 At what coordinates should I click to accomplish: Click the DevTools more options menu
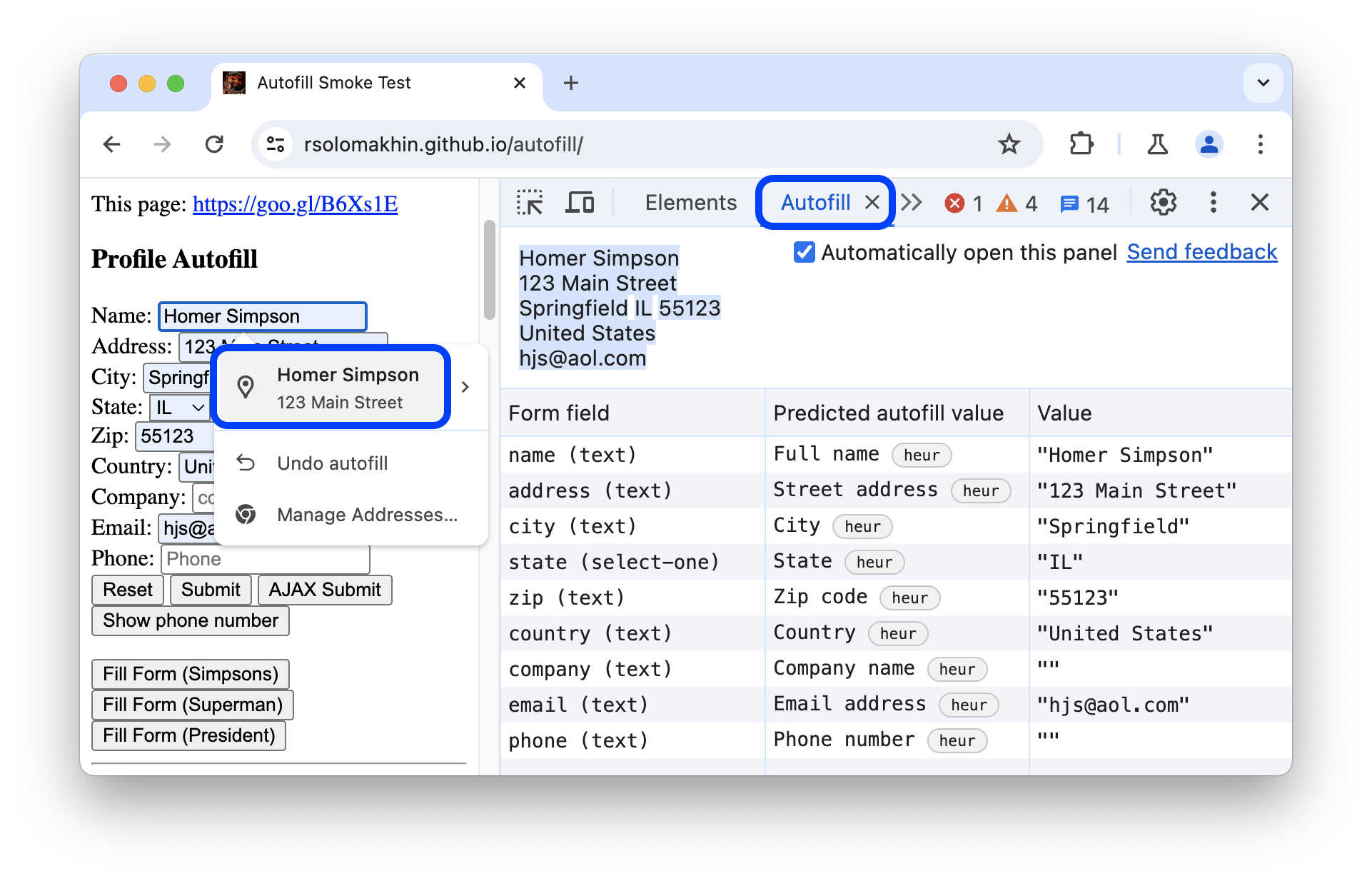(1213, 203)
